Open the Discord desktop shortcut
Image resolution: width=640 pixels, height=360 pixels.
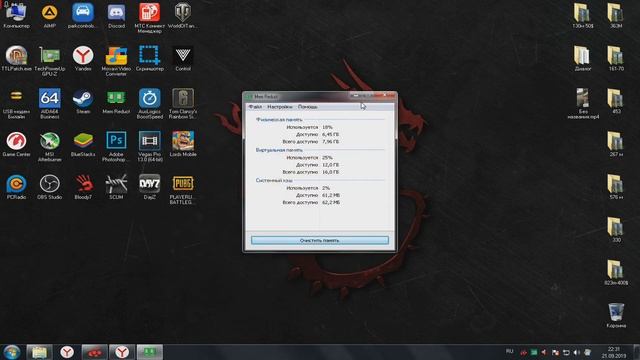coord(116,16)
